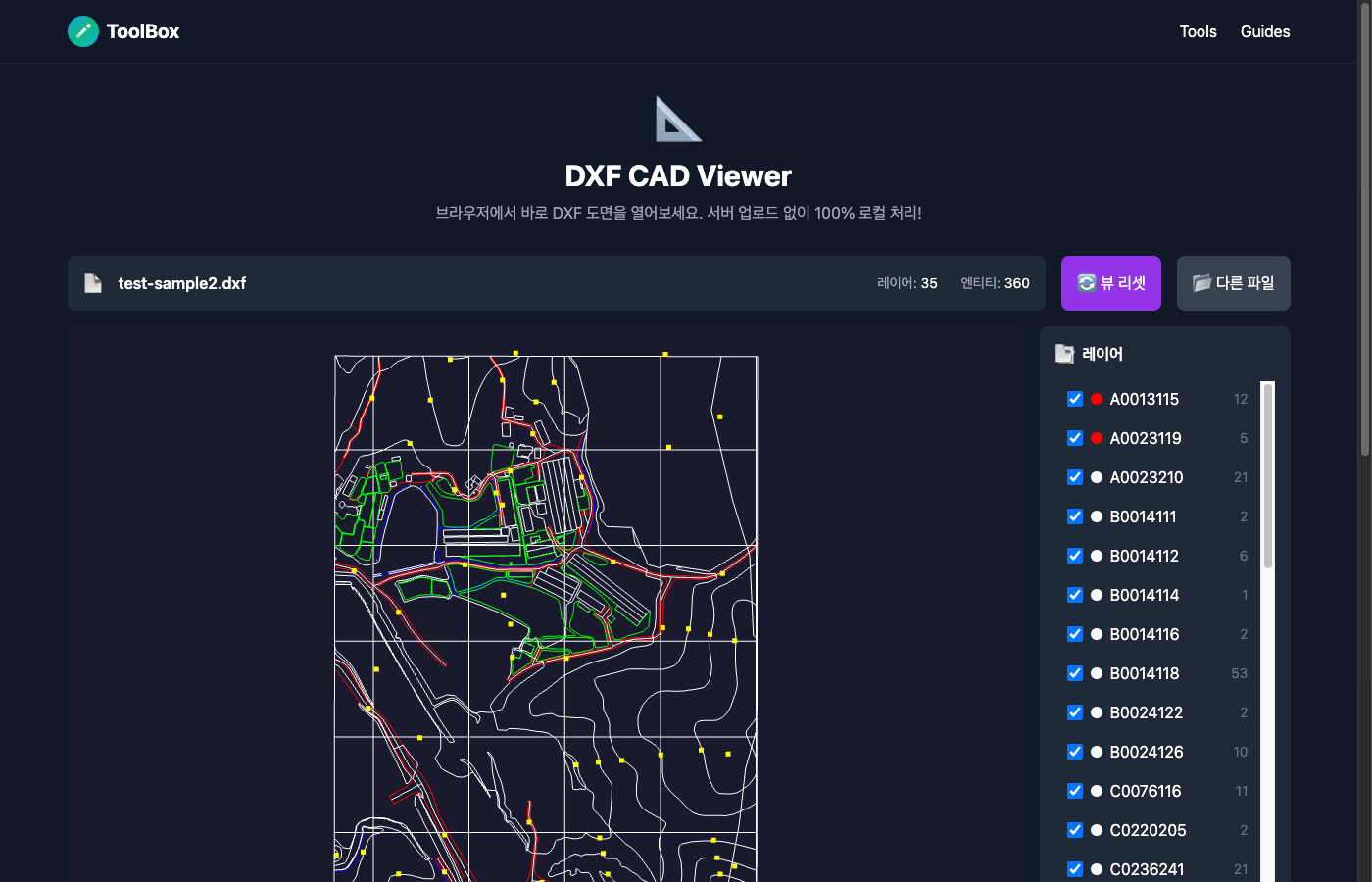Click the white color dot beside layer B0014118
1372x882 pixels.
pyautogui.click(x=1097, y=673)
